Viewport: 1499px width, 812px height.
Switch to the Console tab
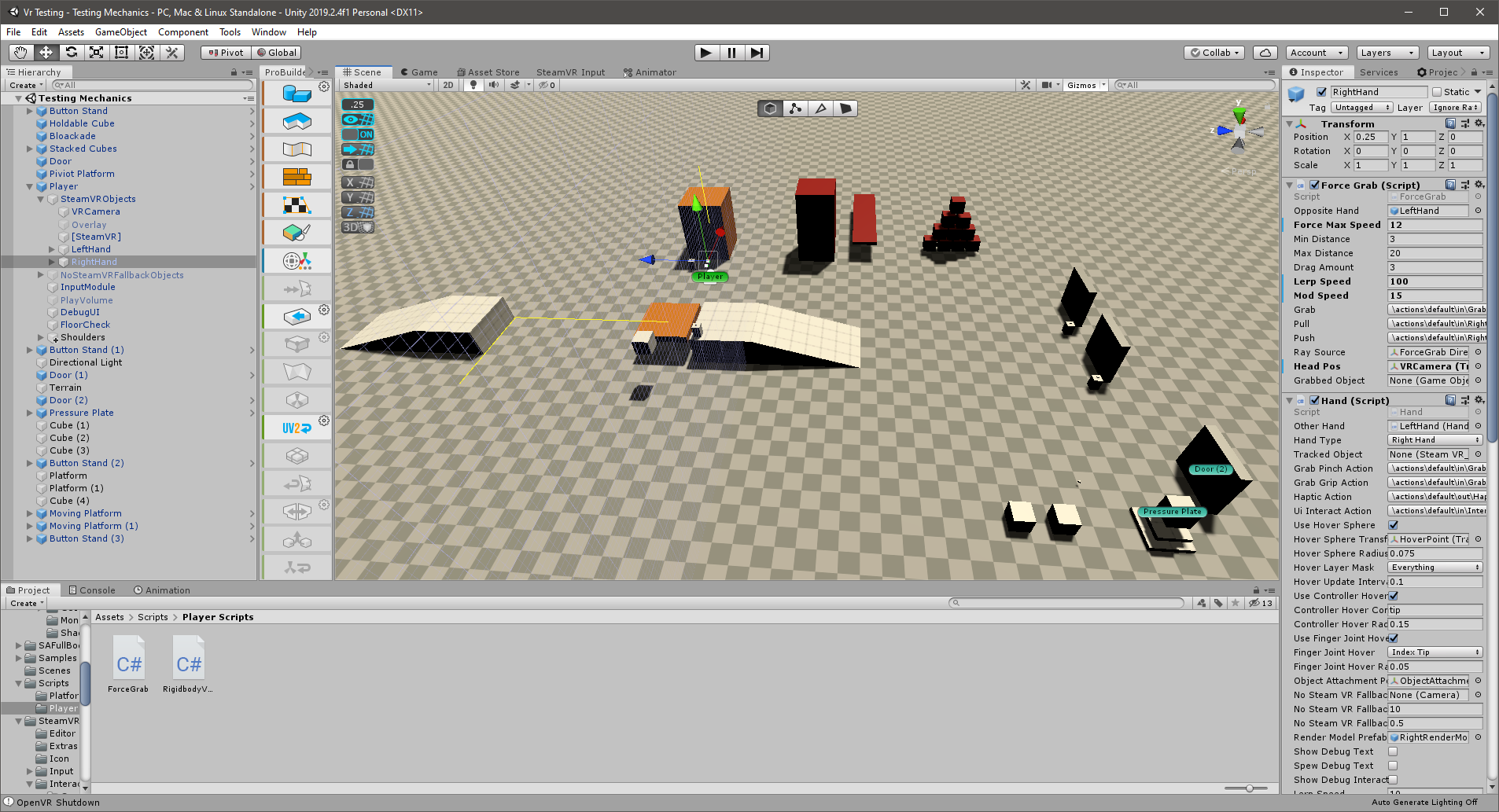pyautogui.click(x=92, y=590)
